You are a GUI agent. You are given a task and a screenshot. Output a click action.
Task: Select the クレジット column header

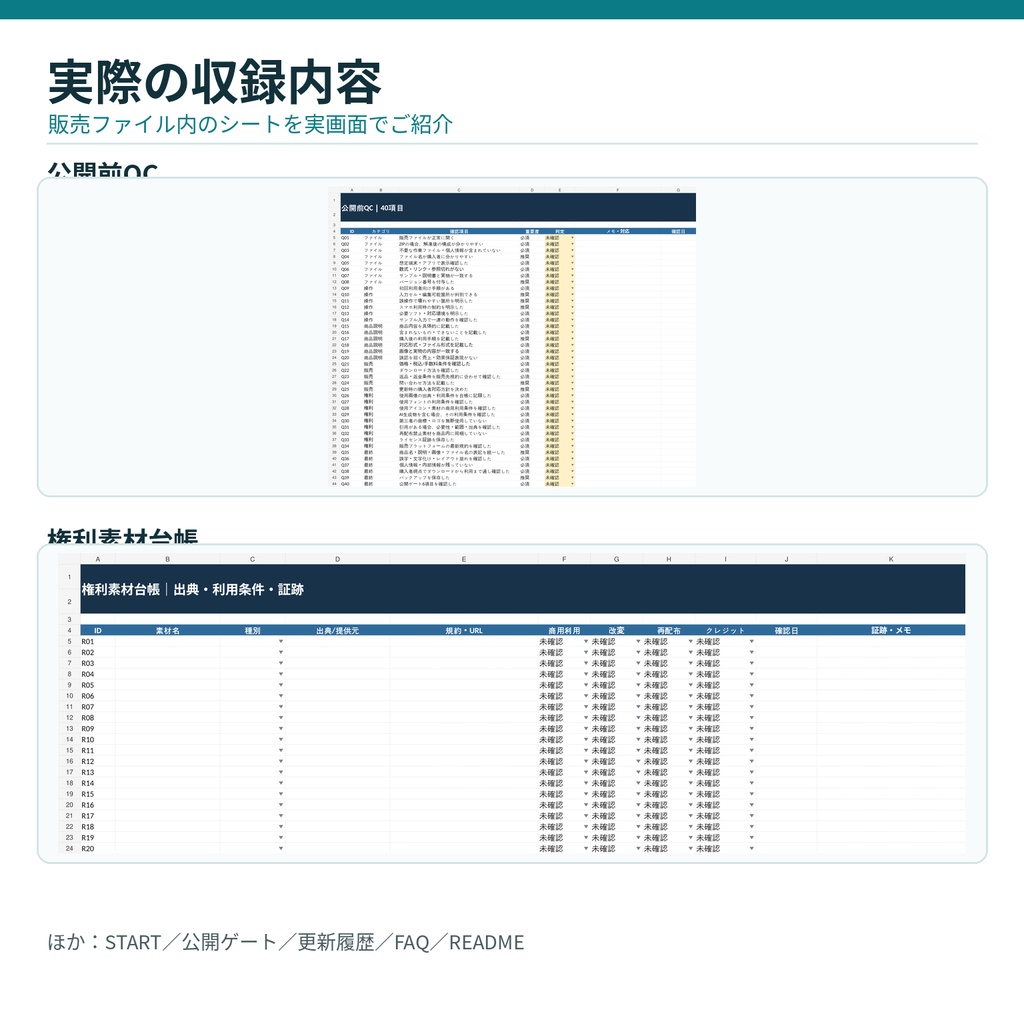[x=725, y=630]
